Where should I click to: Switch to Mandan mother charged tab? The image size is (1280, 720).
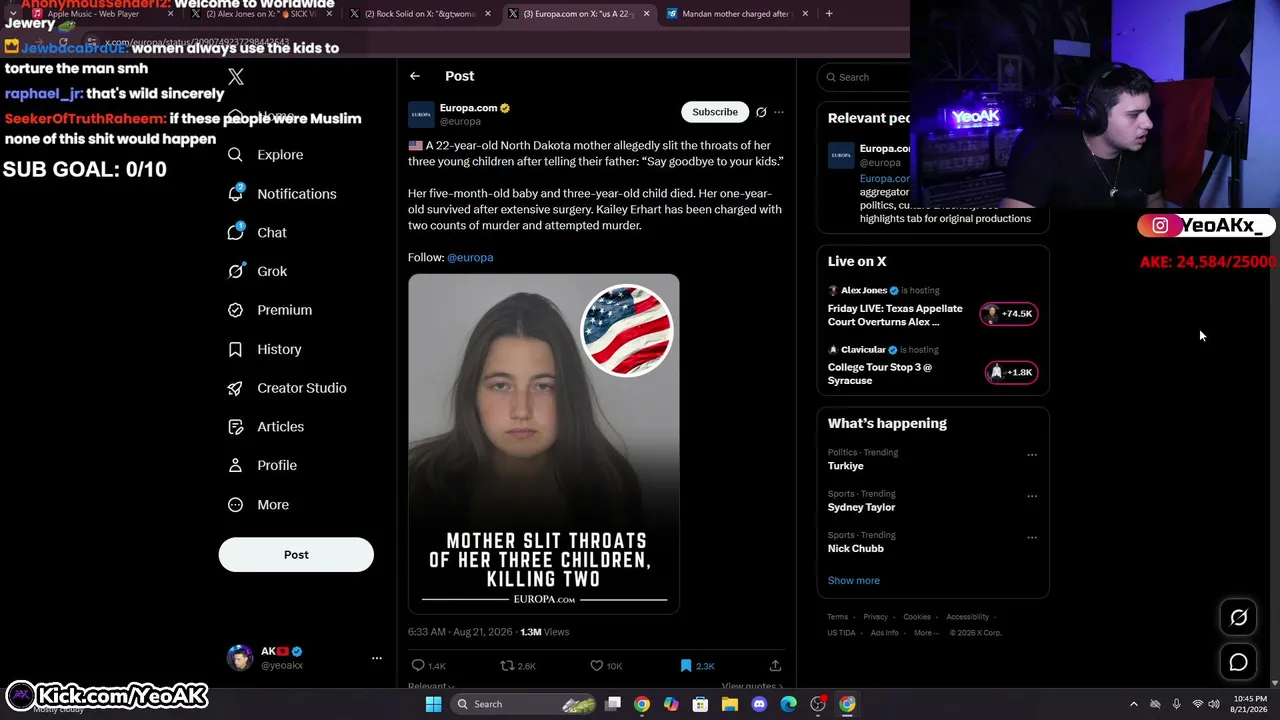[737, 14]
